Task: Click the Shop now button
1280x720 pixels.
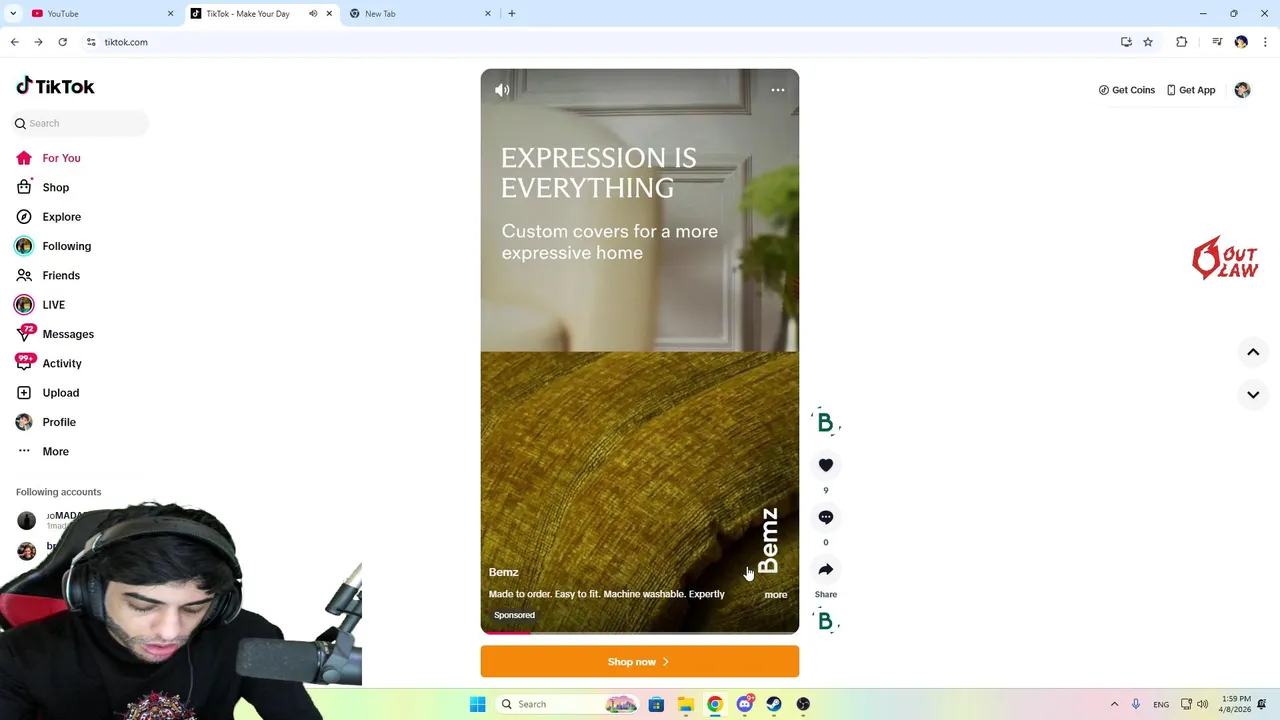Action: pos(639,661)
